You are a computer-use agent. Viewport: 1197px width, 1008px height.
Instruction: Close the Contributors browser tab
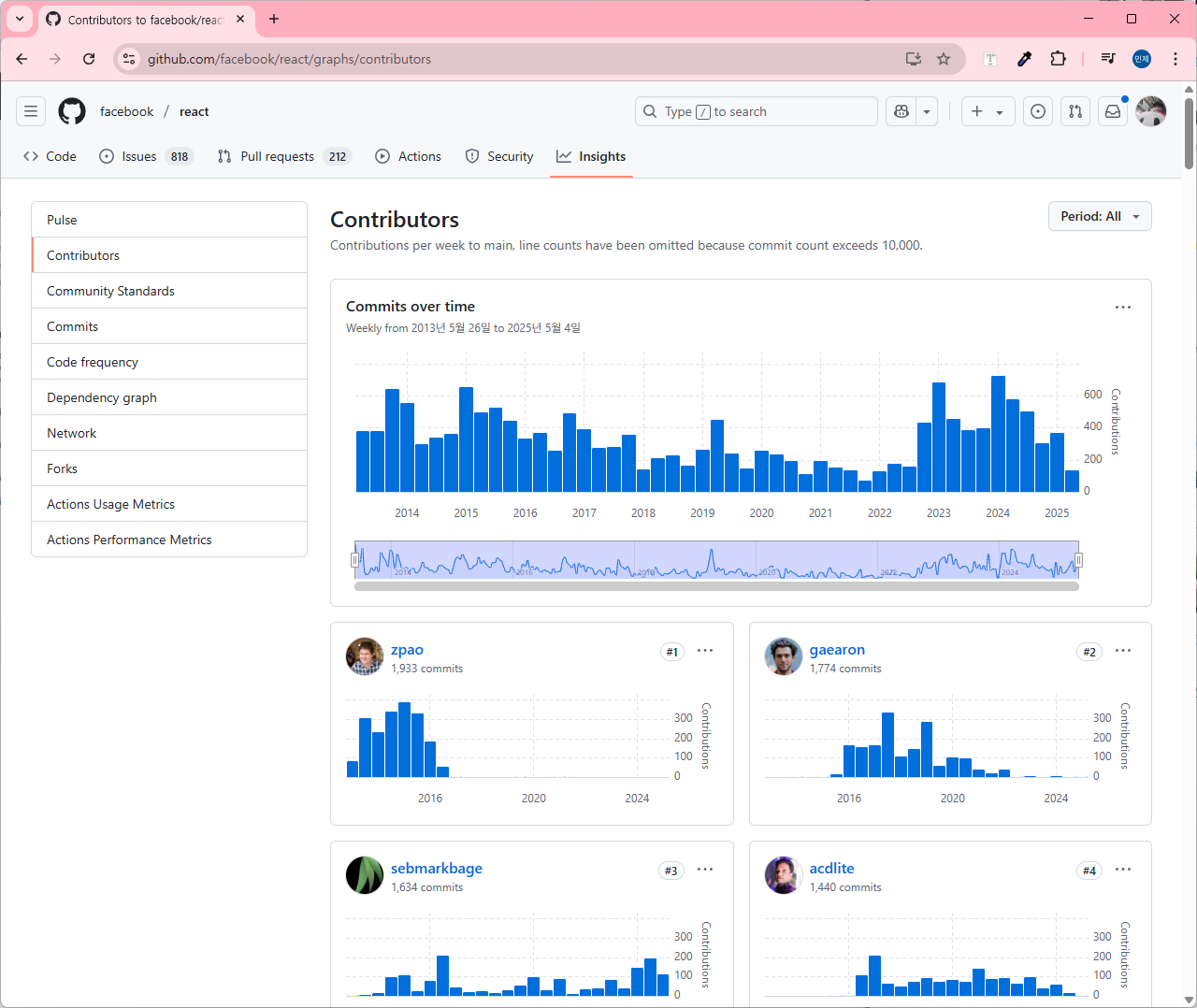click(x=240, y=19)
